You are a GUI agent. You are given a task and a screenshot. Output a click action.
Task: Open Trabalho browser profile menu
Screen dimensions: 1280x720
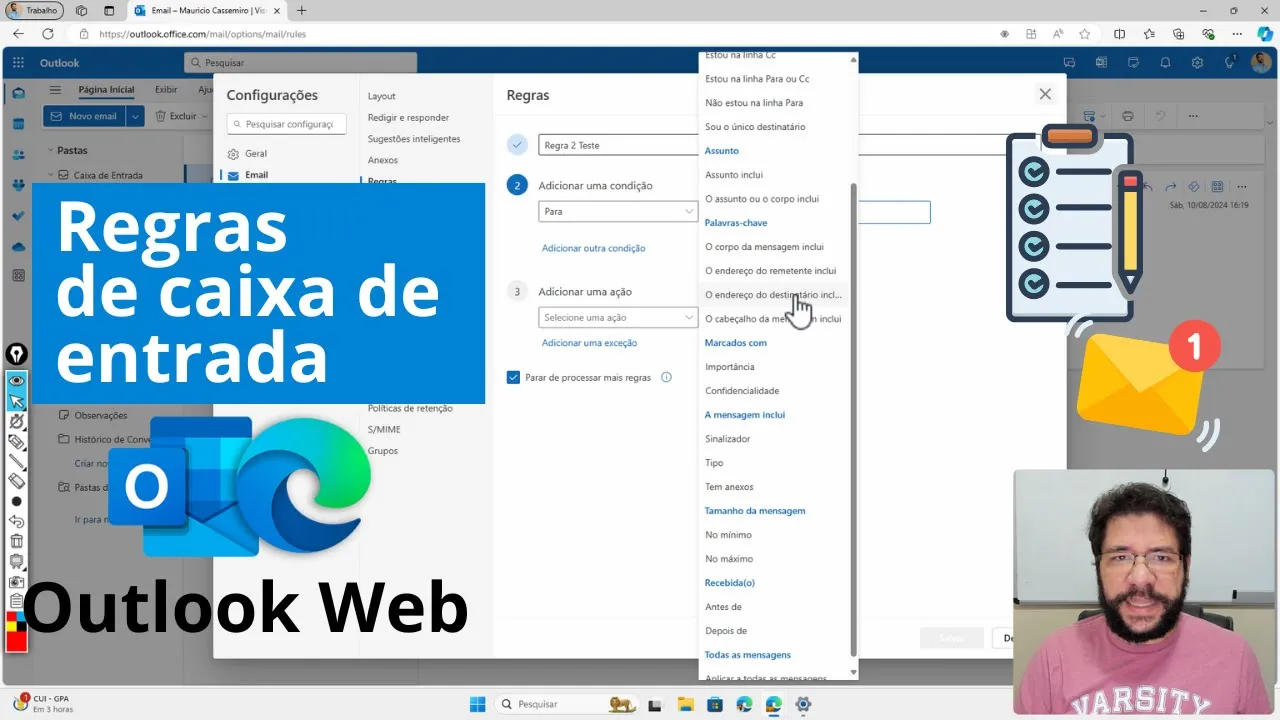35,11
